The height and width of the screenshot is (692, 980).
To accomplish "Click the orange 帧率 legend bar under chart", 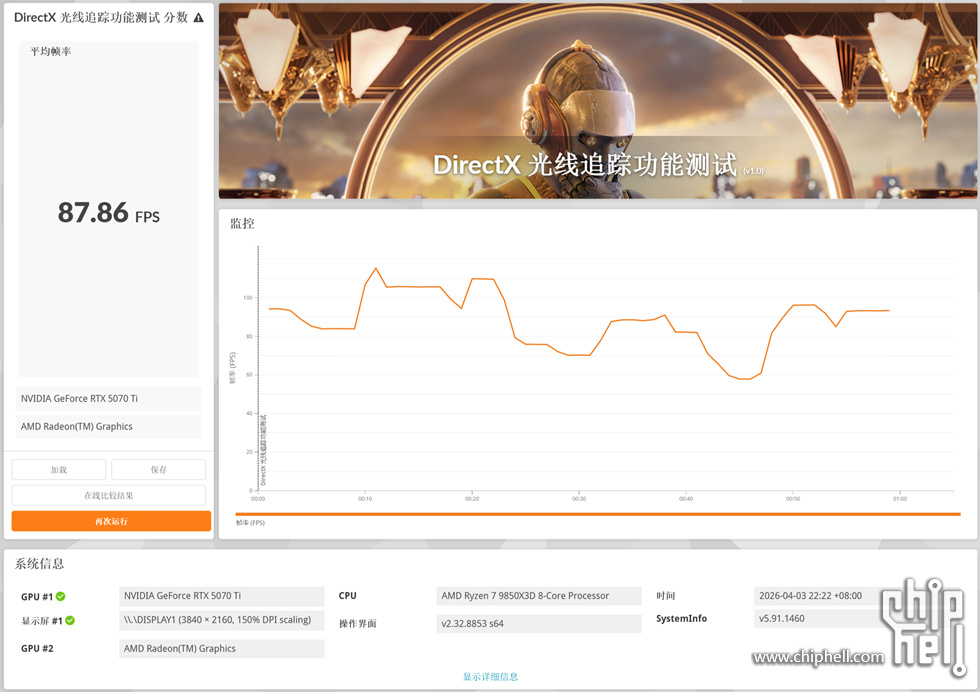I will coord(597,514).
